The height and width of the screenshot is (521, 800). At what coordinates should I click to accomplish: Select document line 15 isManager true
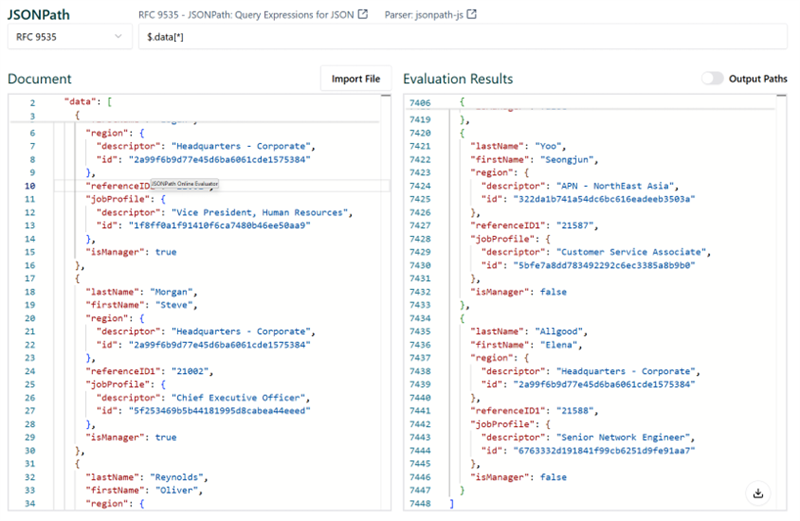pos(131,252)
